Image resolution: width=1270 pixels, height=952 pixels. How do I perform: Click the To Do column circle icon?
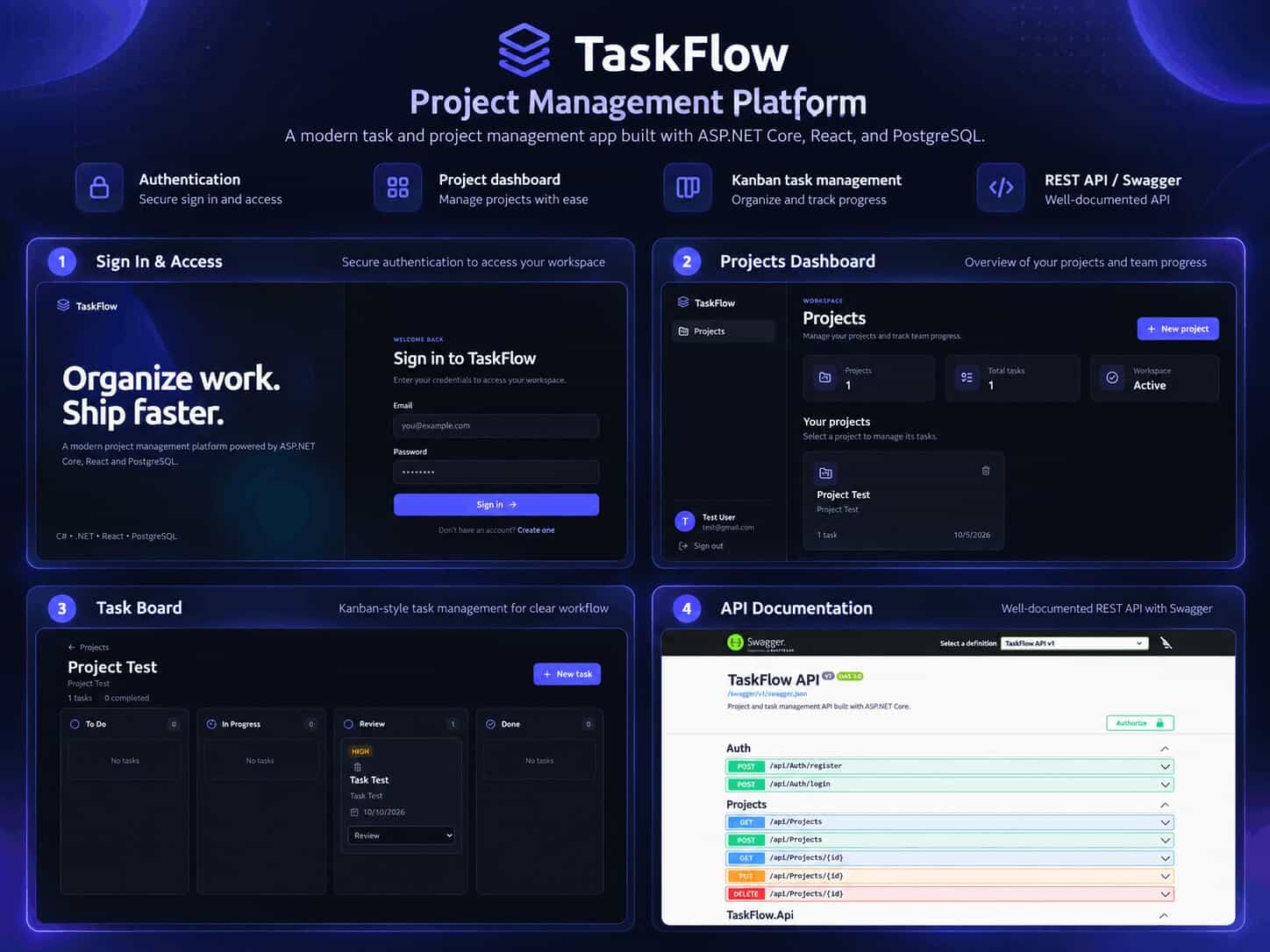(x=75, y=724)
